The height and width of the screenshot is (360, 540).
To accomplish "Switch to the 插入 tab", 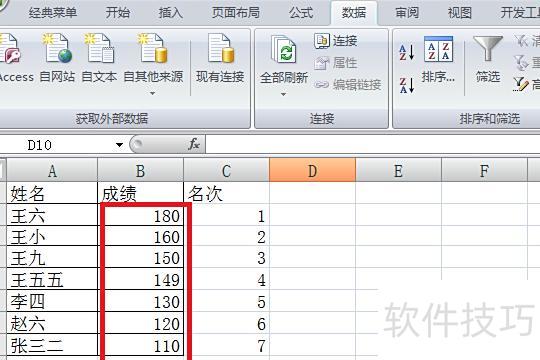I will click(170, 13).
